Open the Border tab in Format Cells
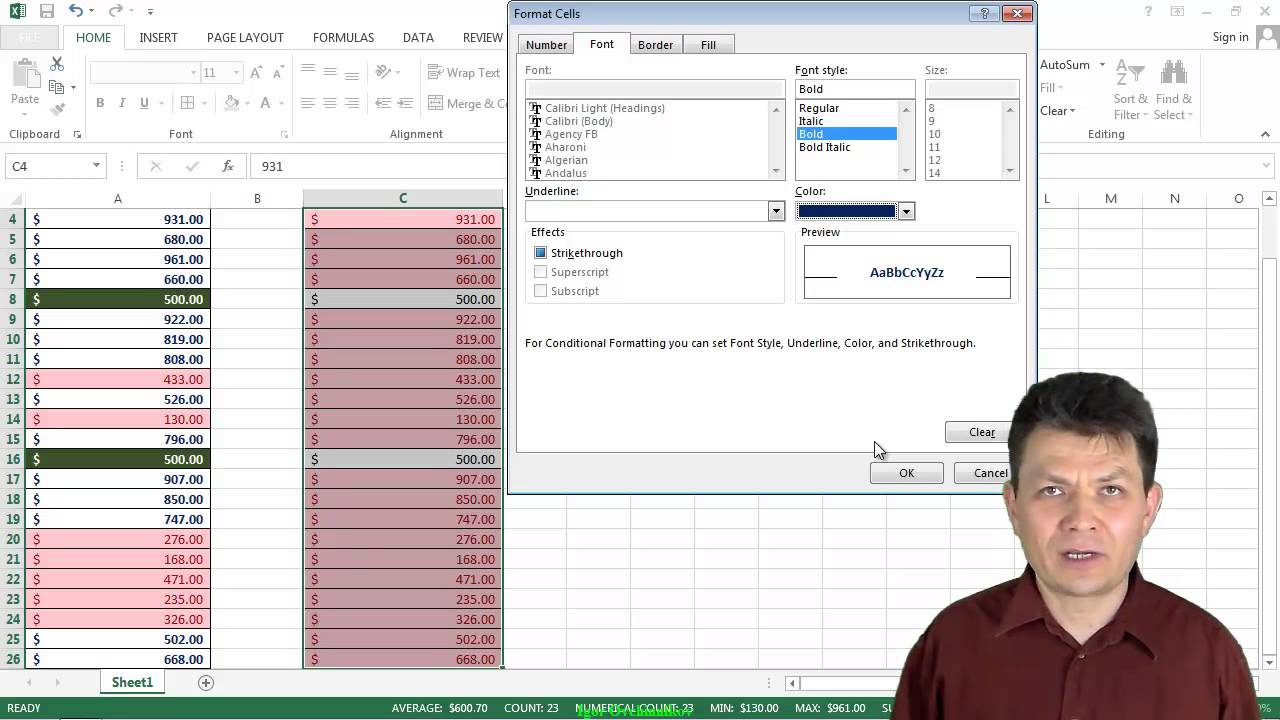1280x720 pixels. point(655,45)
